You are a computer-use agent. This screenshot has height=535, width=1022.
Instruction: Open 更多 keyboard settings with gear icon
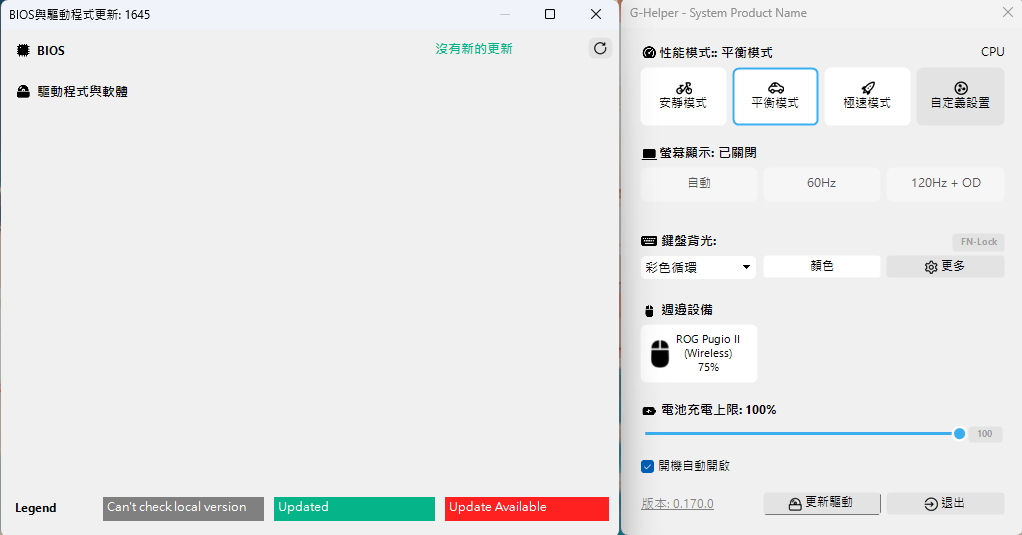click(945, 267)
